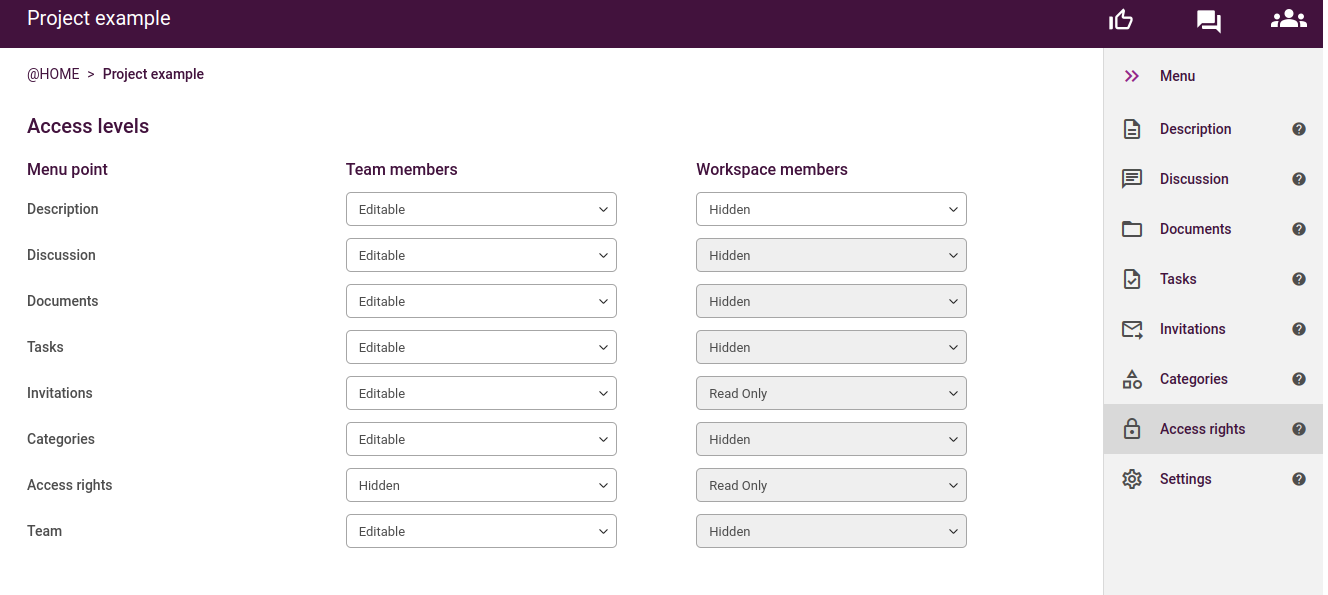Click the help icon next to Description

1299,129
